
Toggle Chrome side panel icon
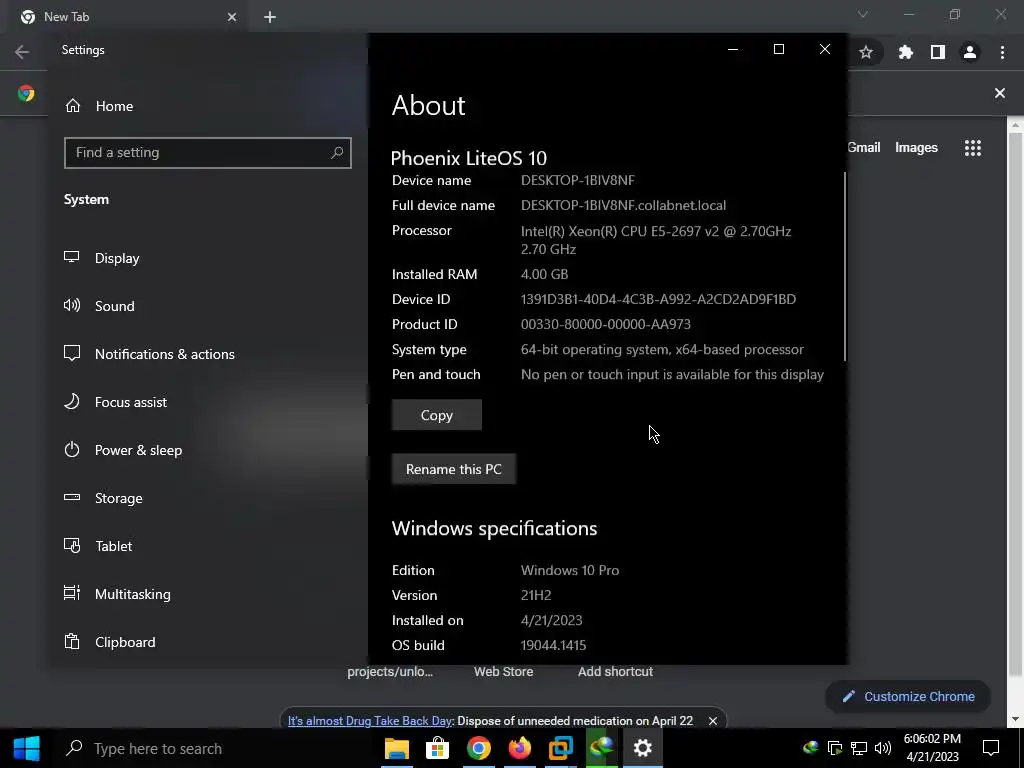point(938,52)
